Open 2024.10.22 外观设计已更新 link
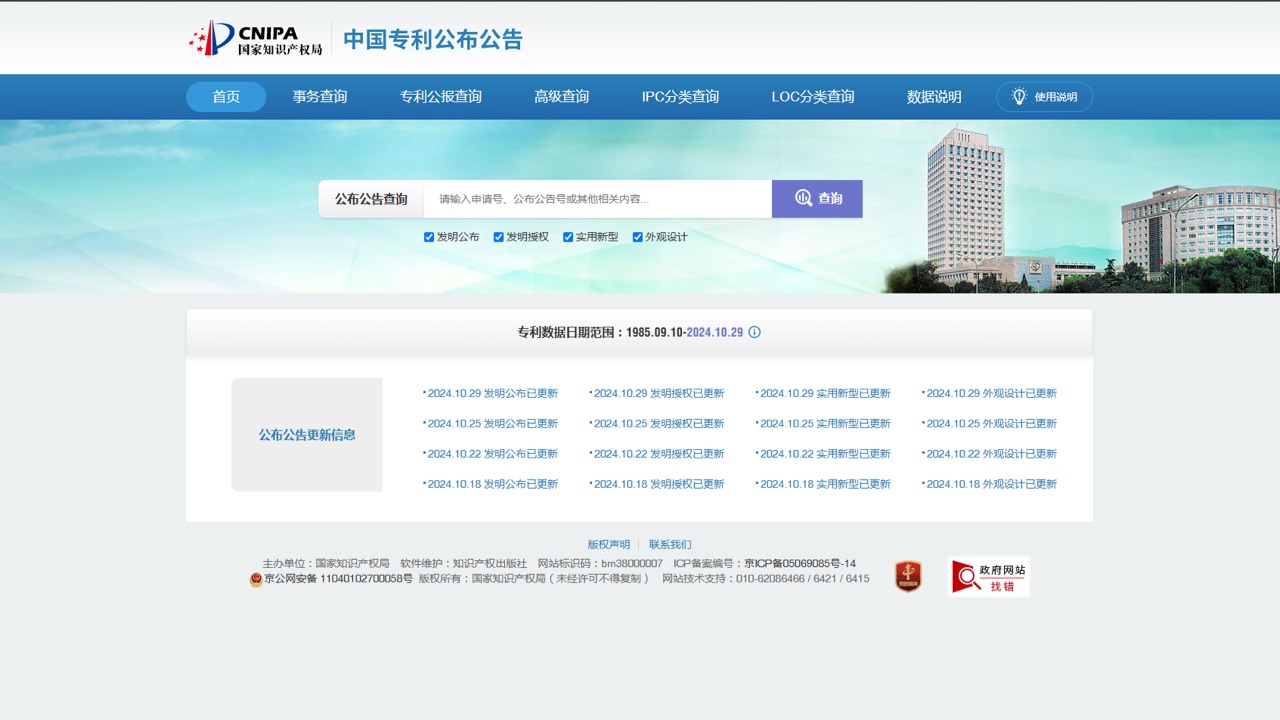 click(x=990, y=454)
